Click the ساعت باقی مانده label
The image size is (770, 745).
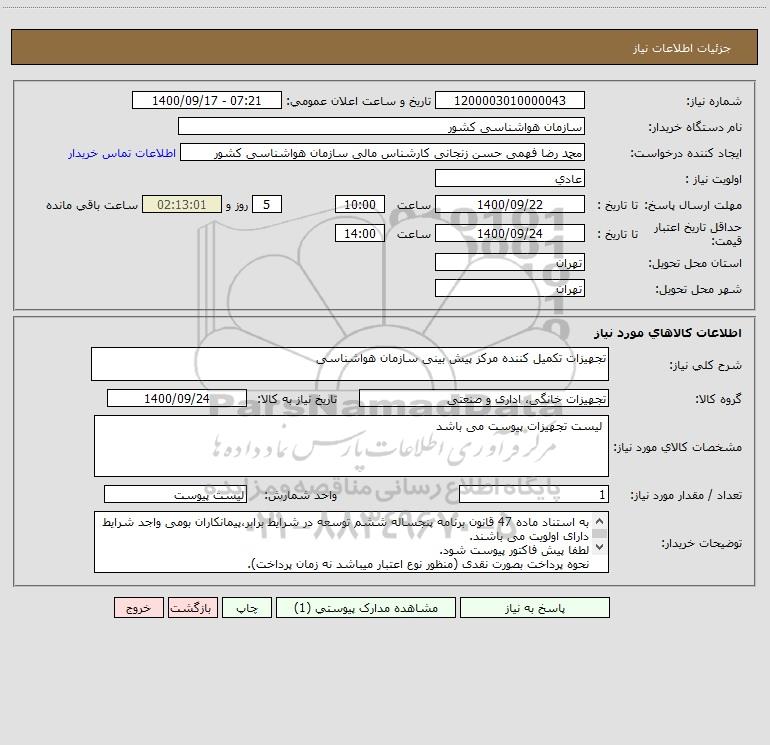(x=92, y=205)
